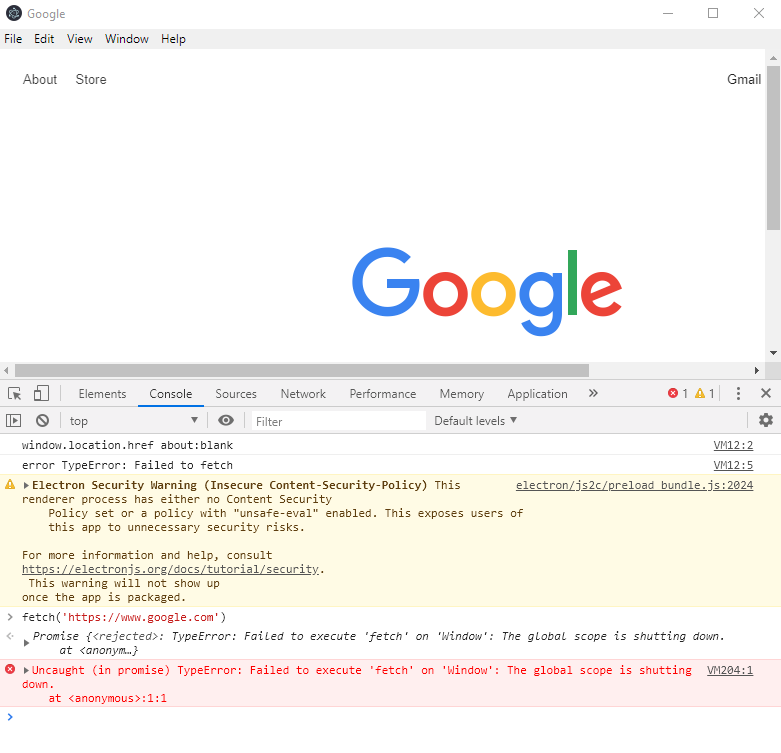The width and height of the screenshot is (781, 753).
Task: Open the top context selector dropdown
Action: (x=133, y=421)
